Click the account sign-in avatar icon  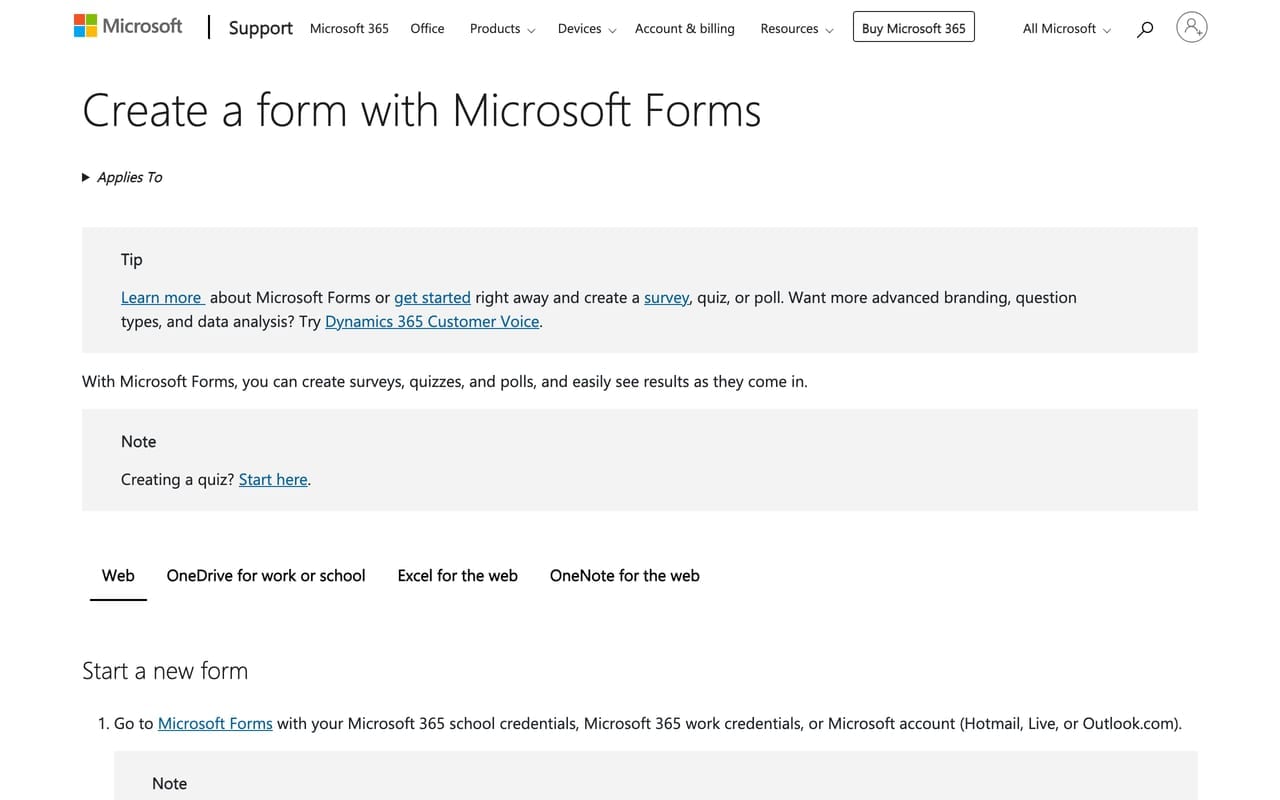[1191, 27]
